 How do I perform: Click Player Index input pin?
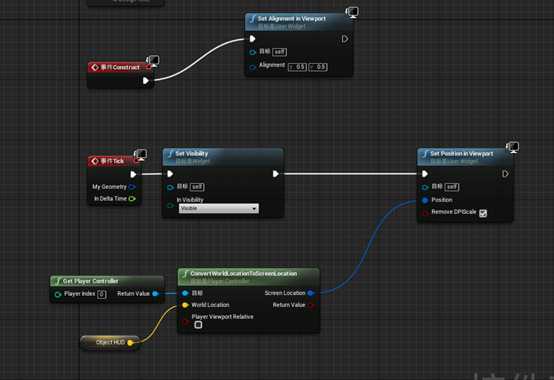pos(58,294)
